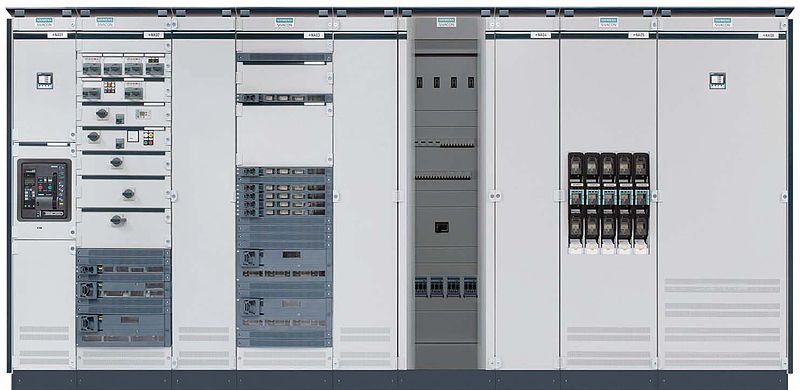Turn the topmost rotary switch in the +NA02 cabinet

coord(102,113)
